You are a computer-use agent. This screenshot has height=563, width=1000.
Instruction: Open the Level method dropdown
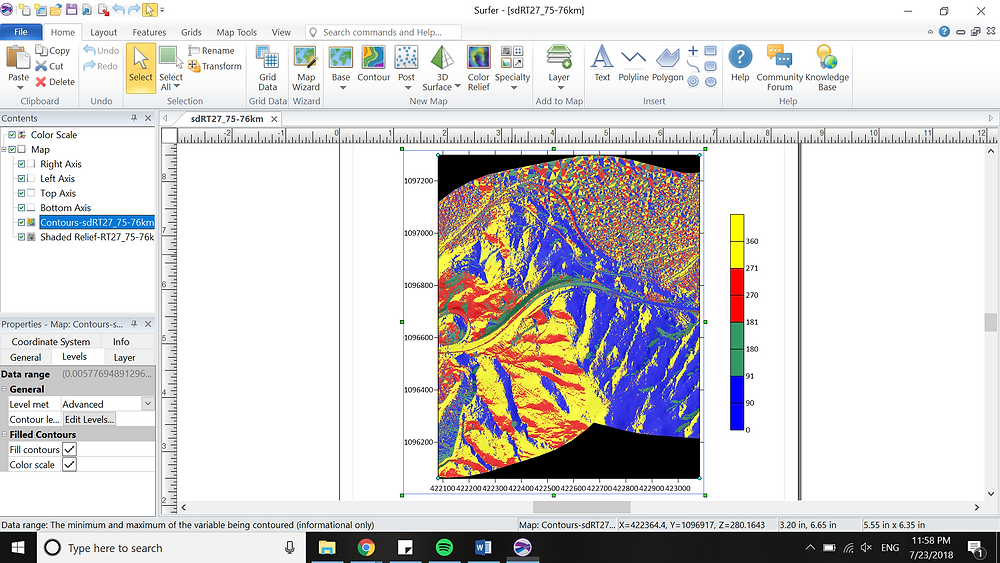click(148, 404)
